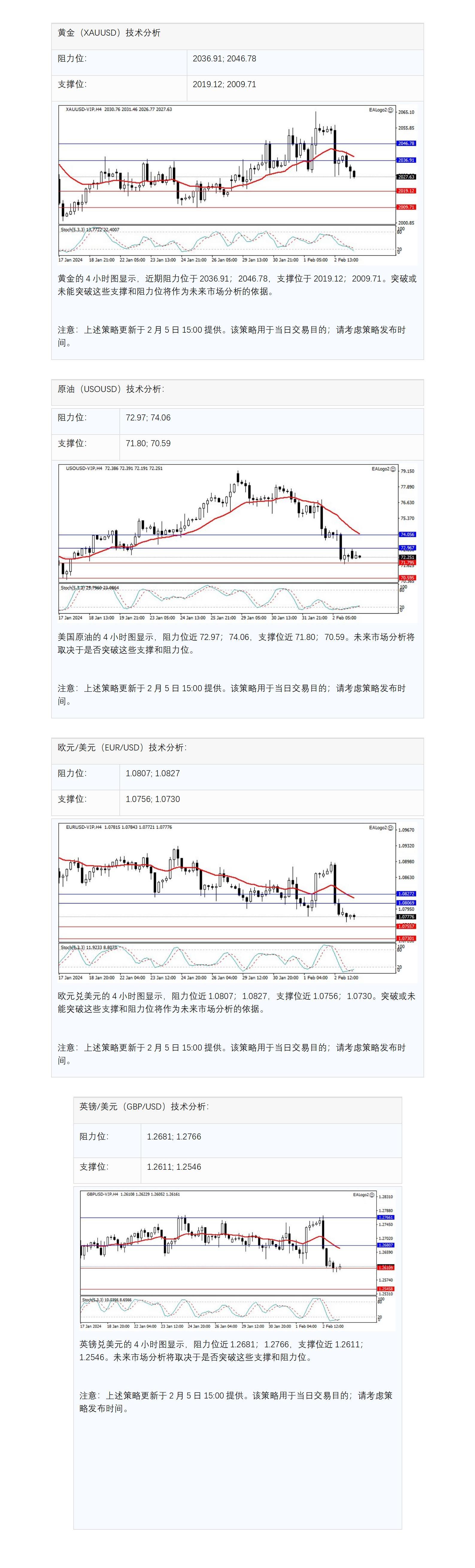Select the heading 欧元/美元（EUR/USD）技术分析
475x1568 pixels.
[x=122, y=747]
